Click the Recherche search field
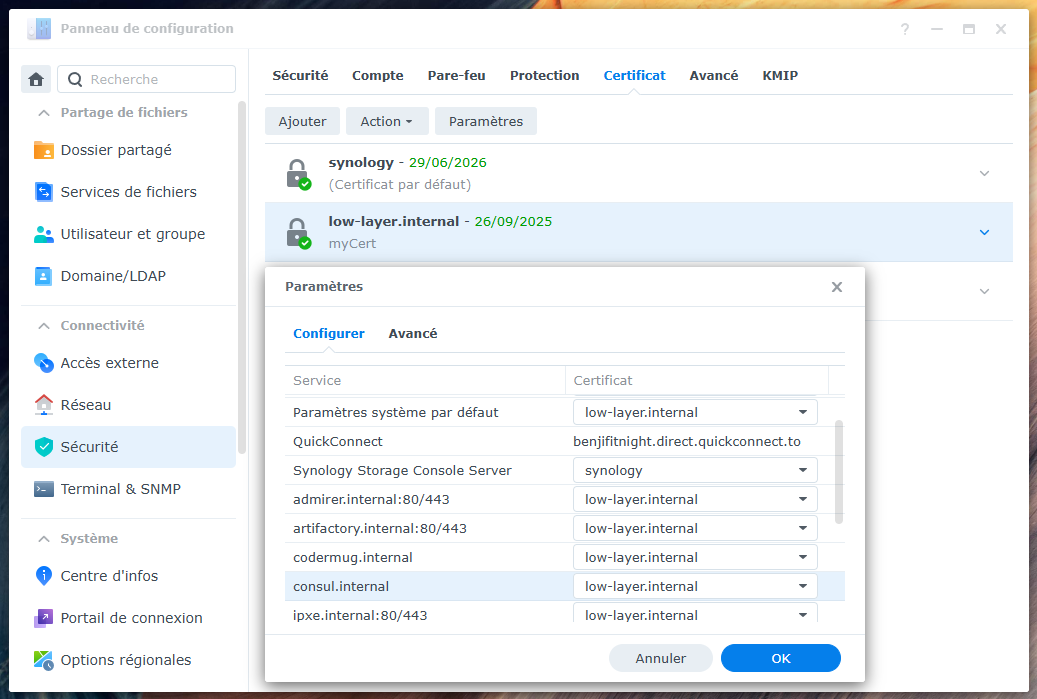 coord(147,78)
